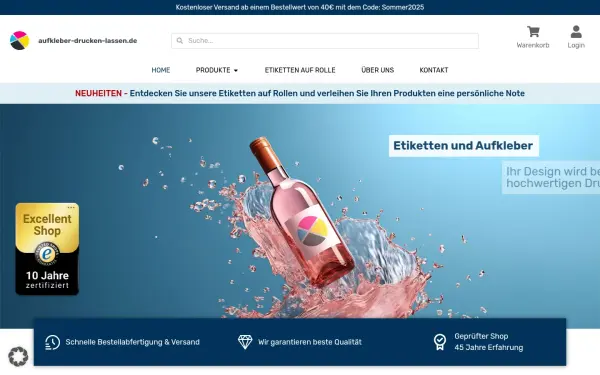Screen dimensions: 600x375
Task: Open the Trusted Shops Excellent Shop badge
Action: click(x=47, y=249)
